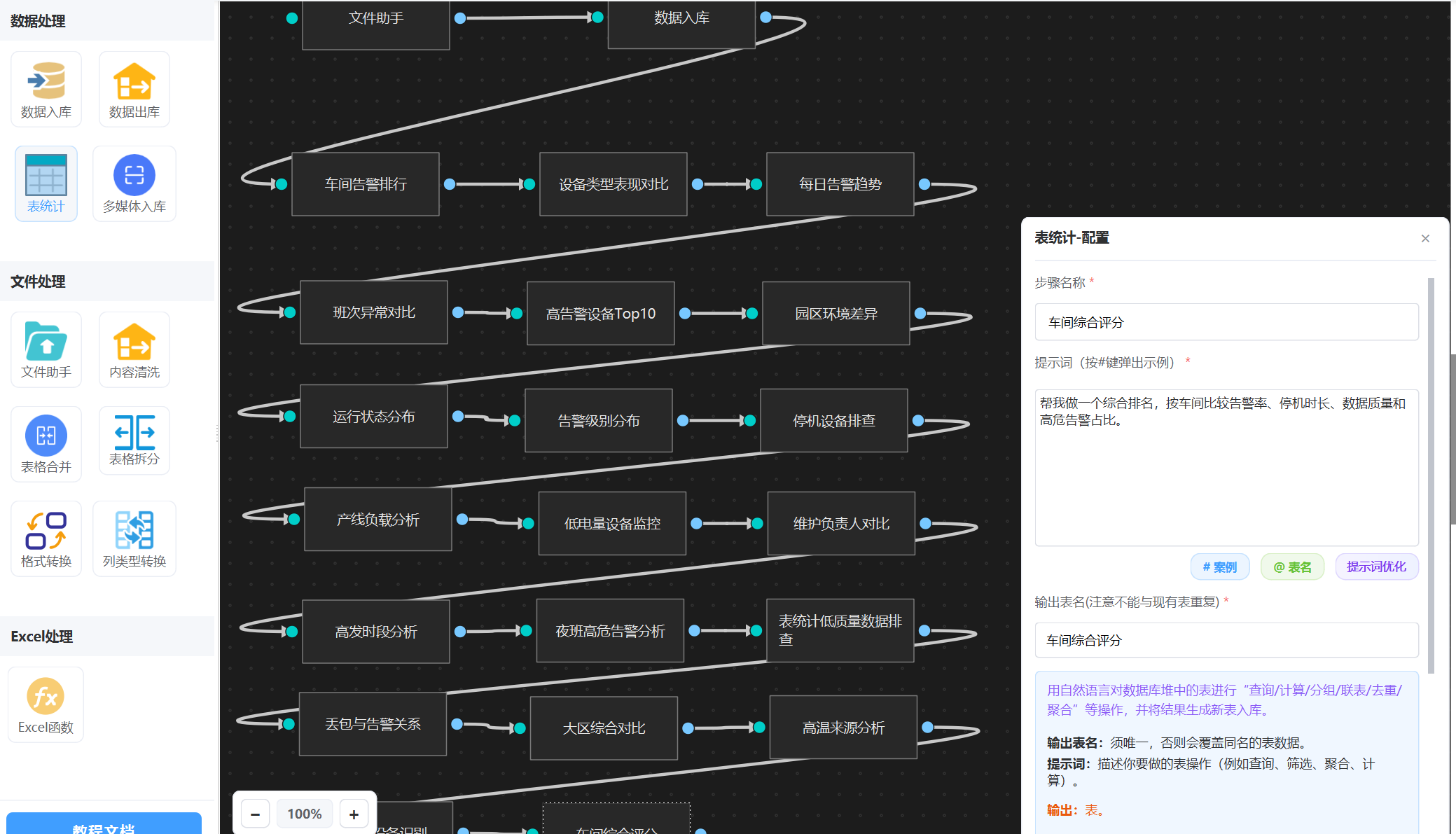Click the 输出表名 input field

[1226, 640]
